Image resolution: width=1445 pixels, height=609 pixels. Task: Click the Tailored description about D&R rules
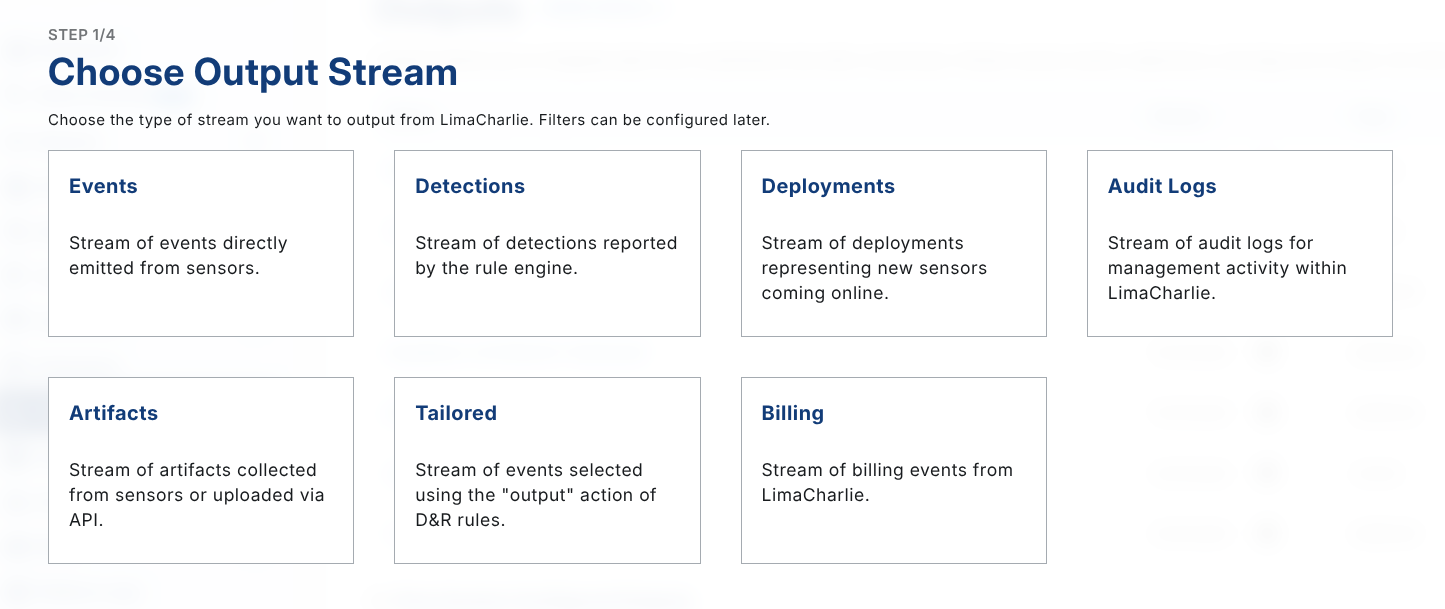coord(535,495)
